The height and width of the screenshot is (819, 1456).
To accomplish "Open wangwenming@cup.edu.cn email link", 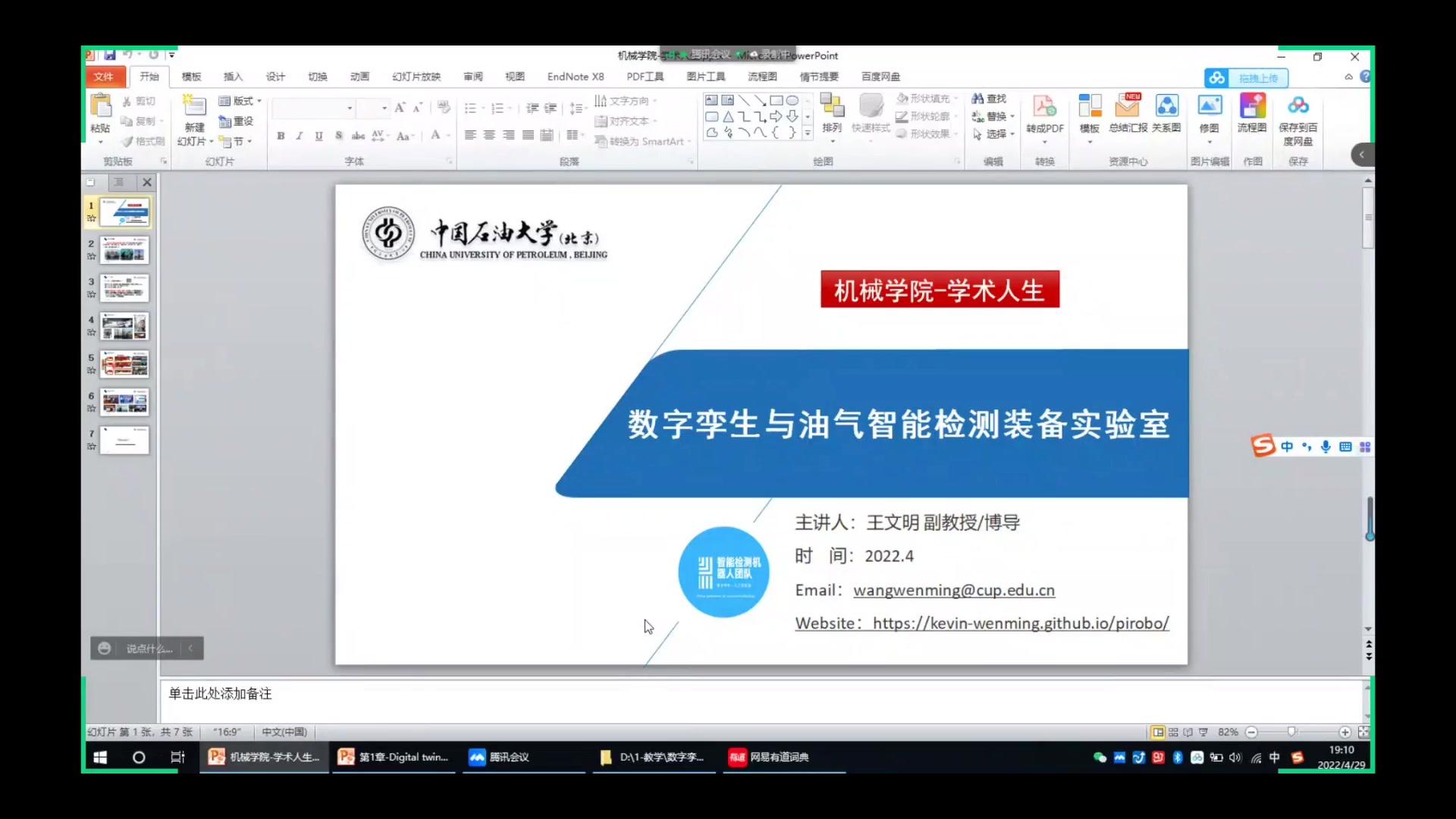I will pos(954,590).
